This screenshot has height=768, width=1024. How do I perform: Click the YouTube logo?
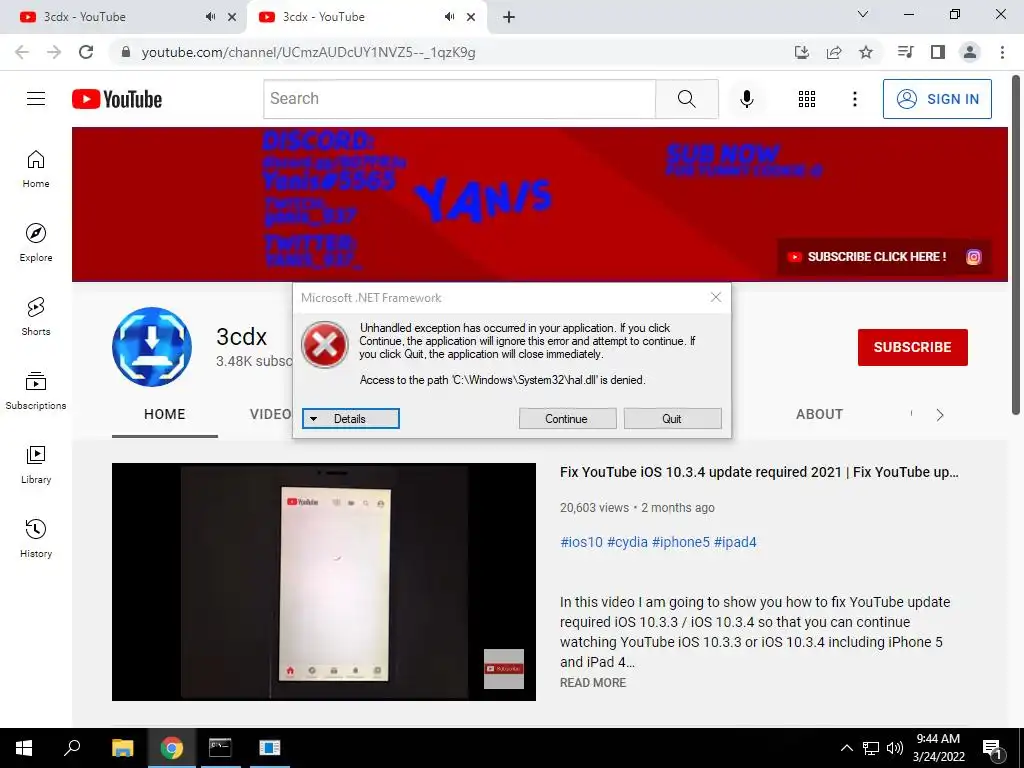(117, 99)
